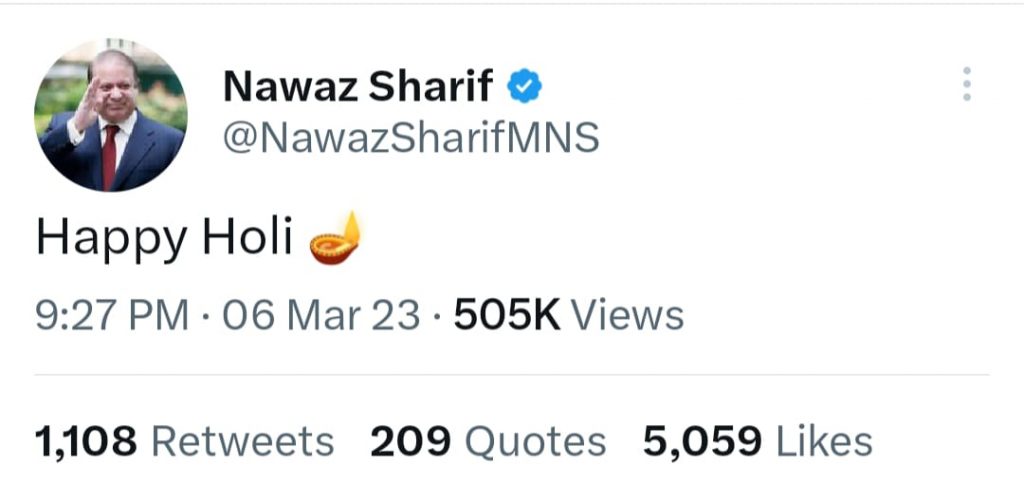The width and height of the screenshot is (1024, 484).
Task: Click the word Happy in tweet
Action: 112,240
